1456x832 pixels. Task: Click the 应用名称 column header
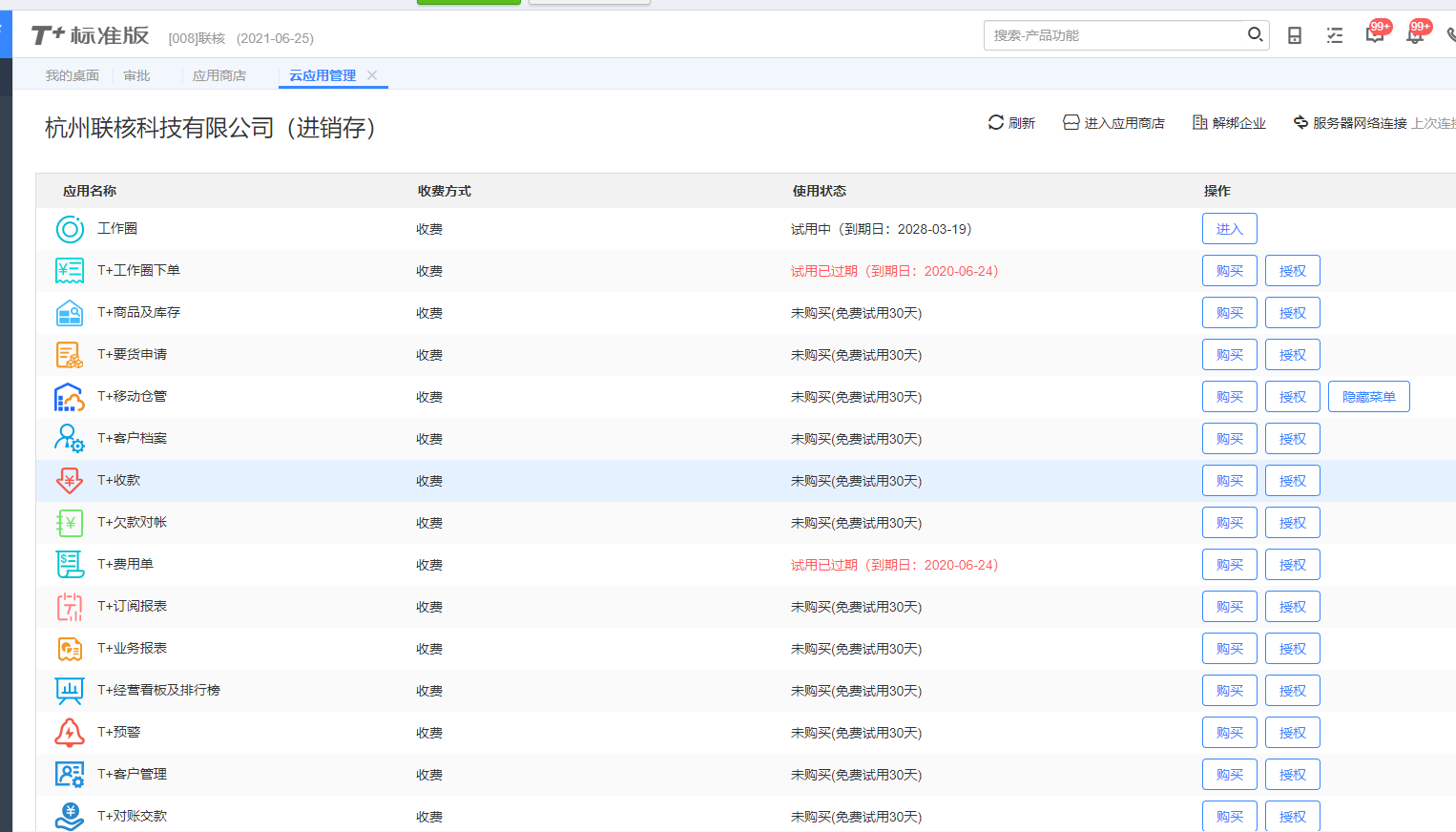pyautogui.click(x=90, y=191)
